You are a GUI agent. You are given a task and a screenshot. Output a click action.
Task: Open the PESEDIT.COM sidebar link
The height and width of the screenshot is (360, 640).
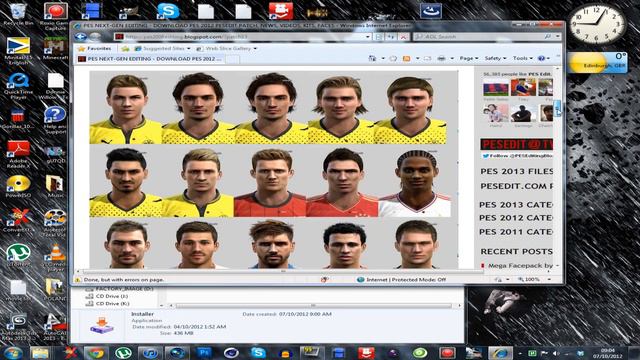(517, 186)
